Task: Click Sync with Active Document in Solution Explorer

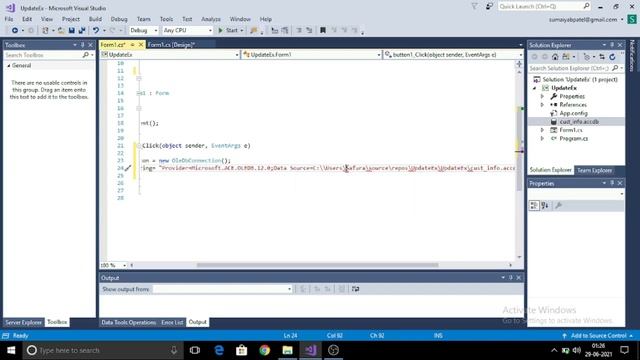Action: (602, 57)
